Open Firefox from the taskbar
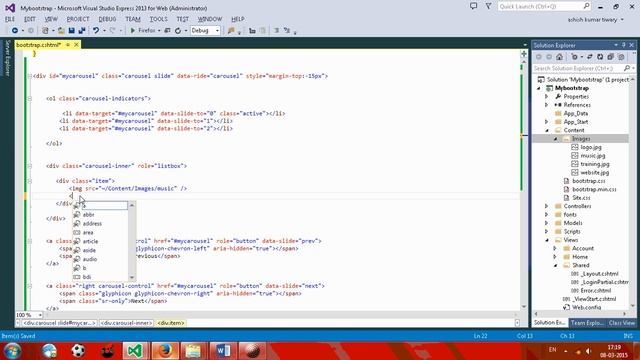The width and height of the screenshot is (640, 360). pos(165,351)
